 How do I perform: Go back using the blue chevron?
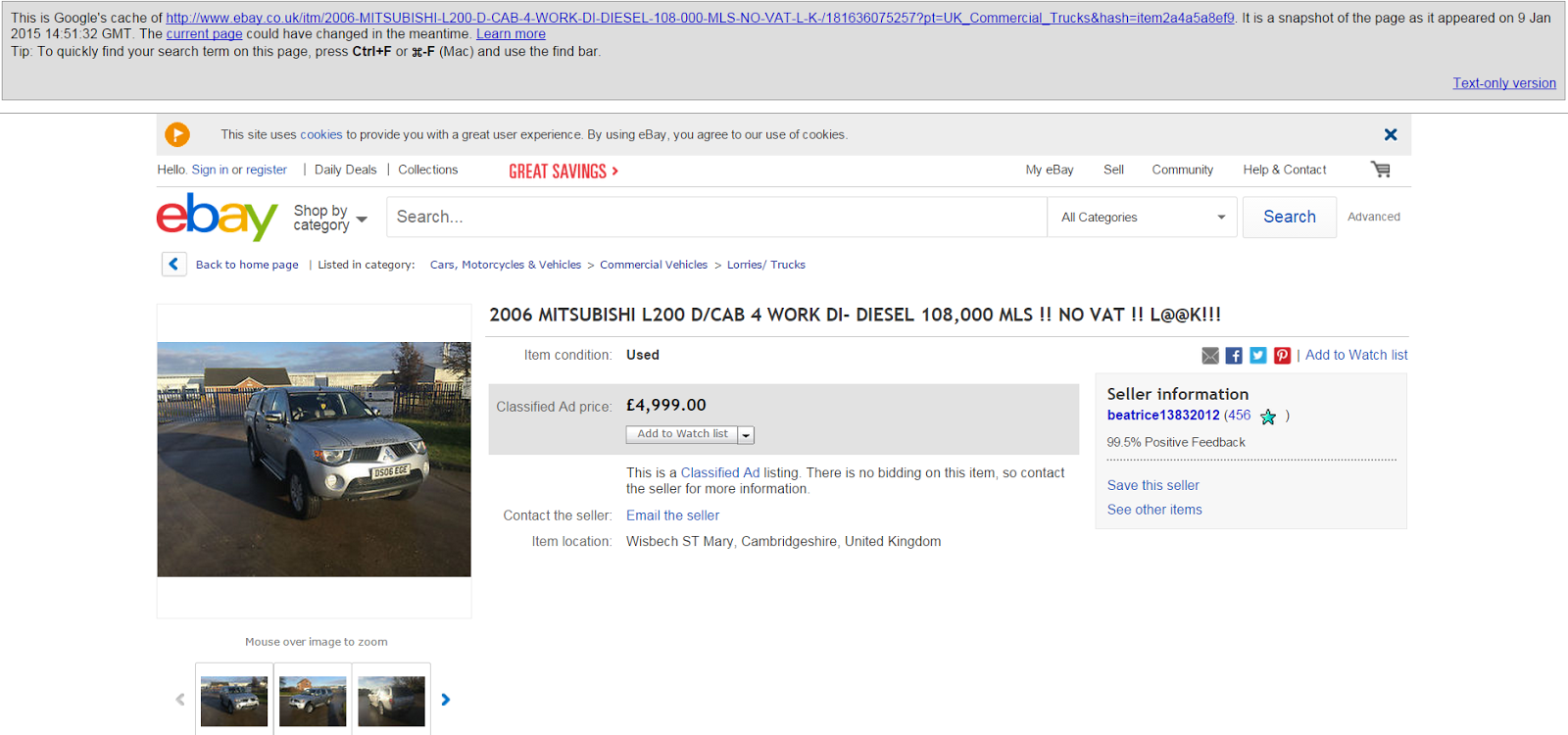coord(173,265)
